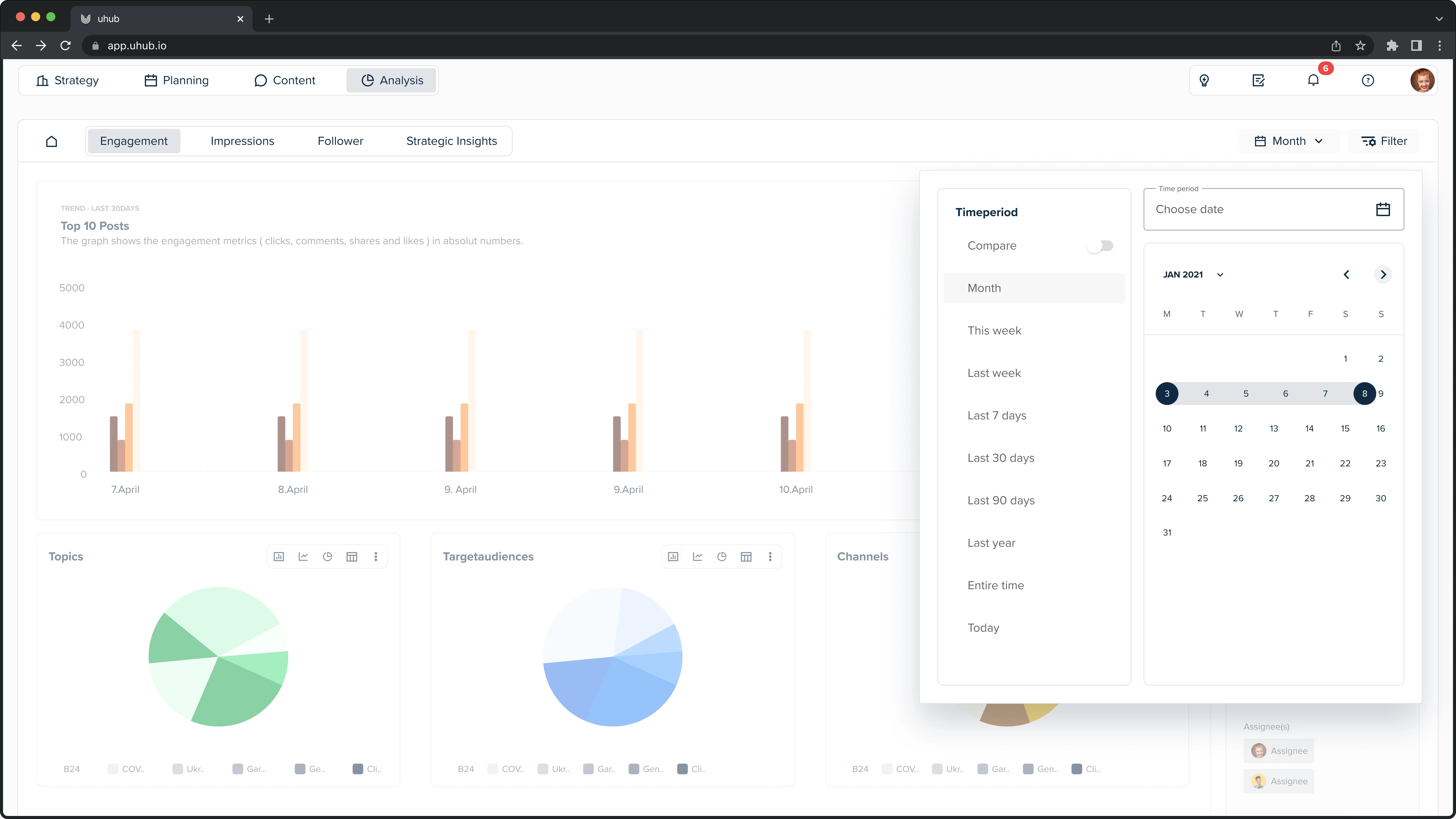This screenshot has height=819, width=1456.
Task: Switch to Planning section
Action: pos(177,80)
